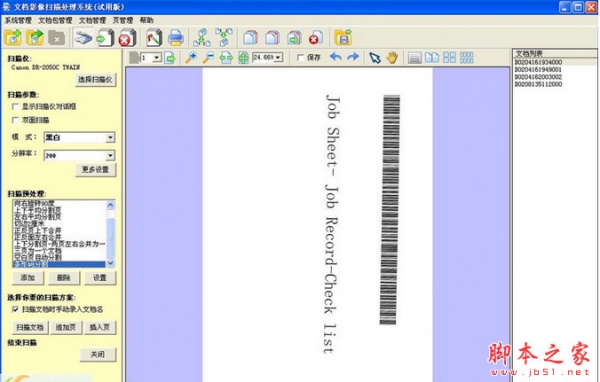Select 空白页自动分割 in preprocessing list
Viewport: 600px width, 382px height.
pos(38,258)
